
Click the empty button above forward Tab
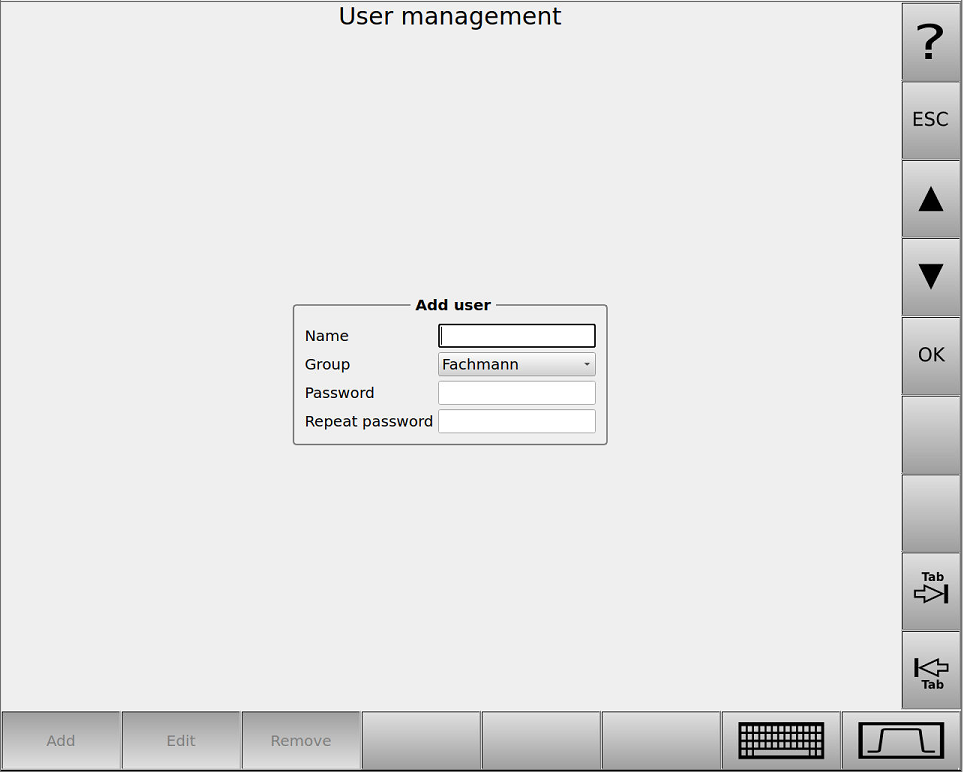click(x=930, y=513)
